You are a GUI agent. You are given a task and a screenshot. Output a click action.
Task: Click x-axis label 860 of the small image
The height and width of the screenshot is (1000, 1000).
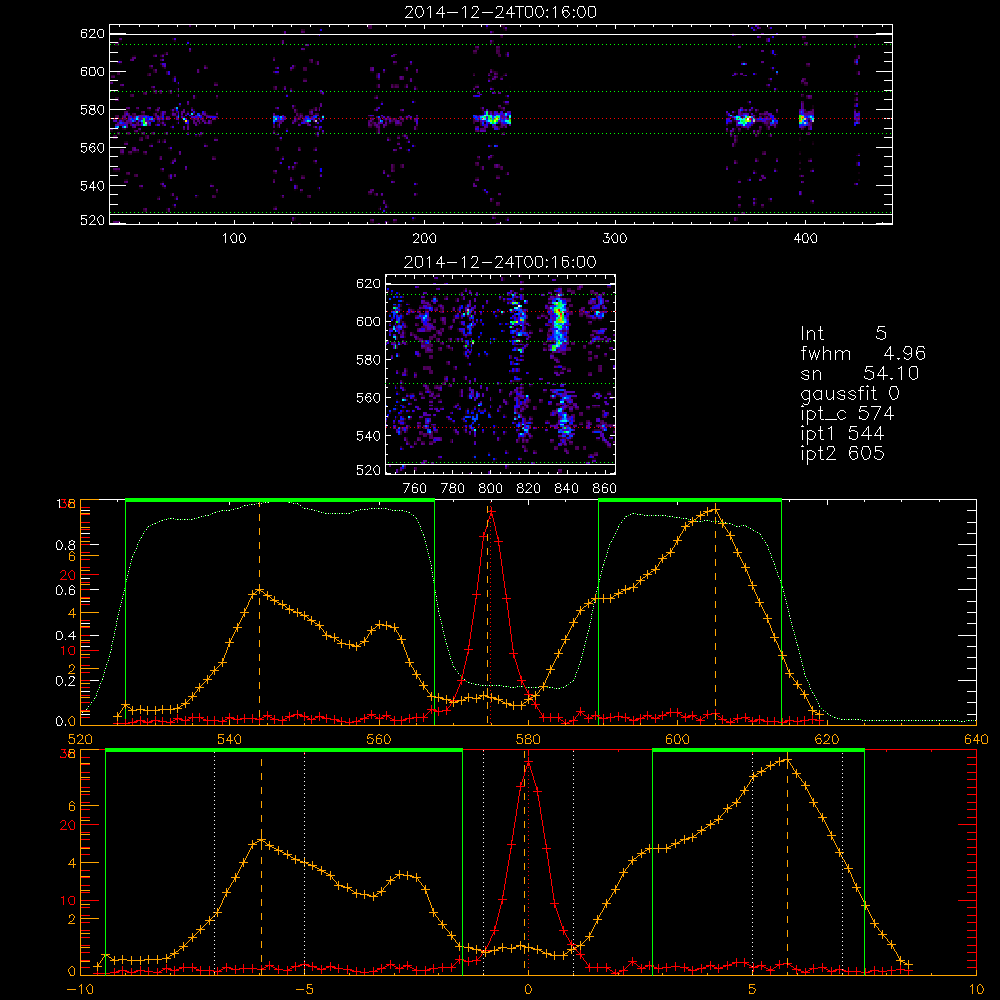tap(604, 489)
